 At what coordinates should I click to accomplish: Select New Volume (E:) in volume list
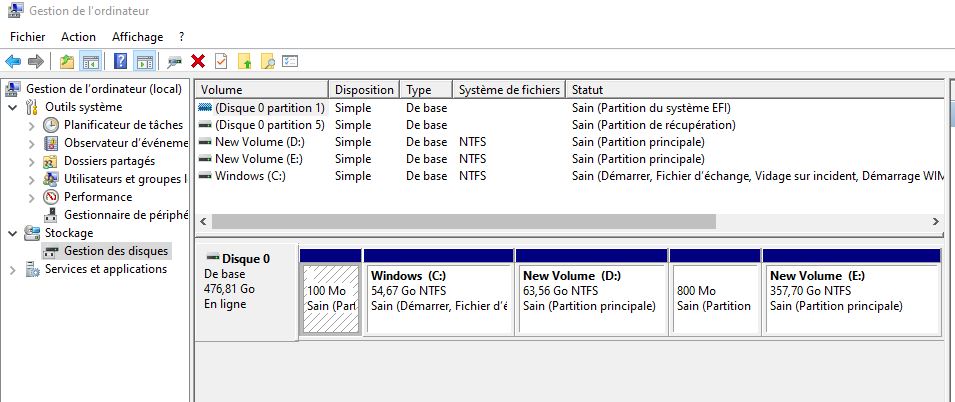[x=571, y=159]
